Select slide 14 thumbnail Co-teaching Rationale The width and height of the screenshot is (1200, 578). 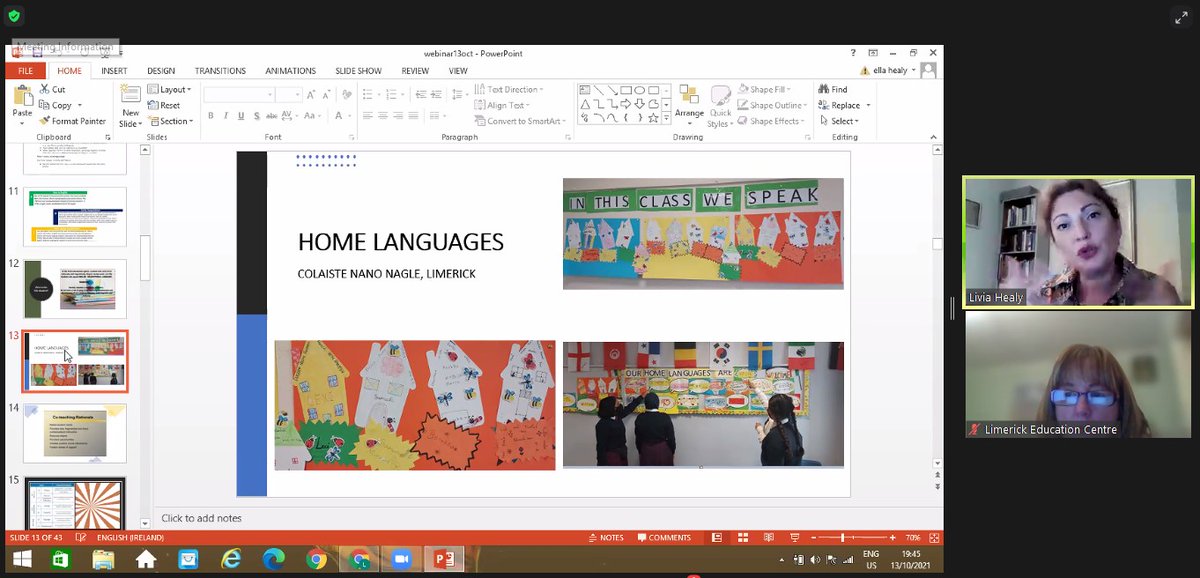click(75, 433)
